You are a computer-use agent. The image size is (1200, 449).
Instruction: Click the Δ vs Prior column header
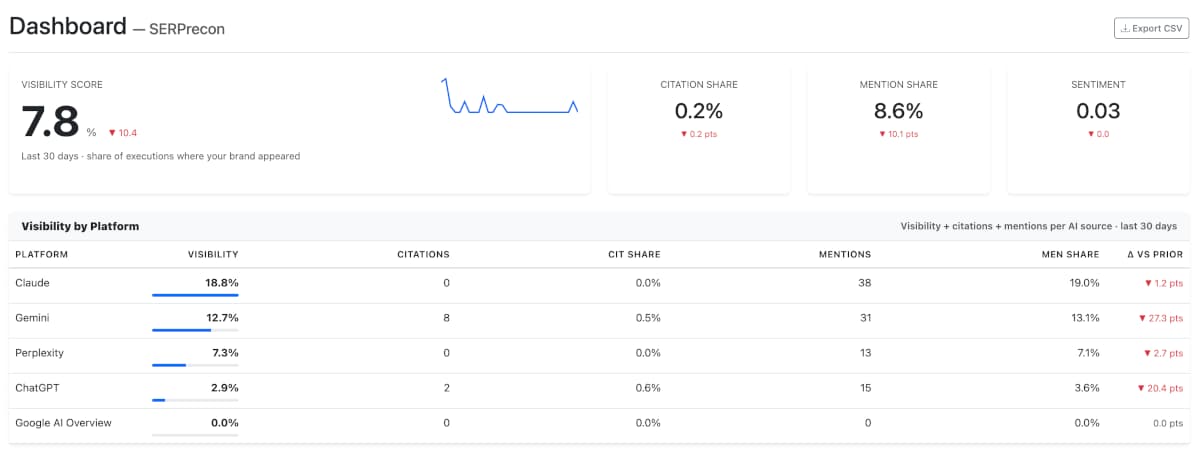pyautogui.click(x=1155, y=254)
